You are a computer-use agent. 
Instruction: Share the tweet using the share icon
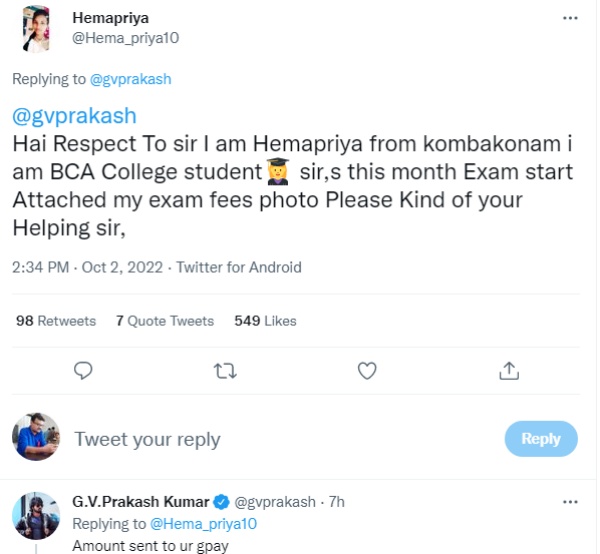coord(509,371)
